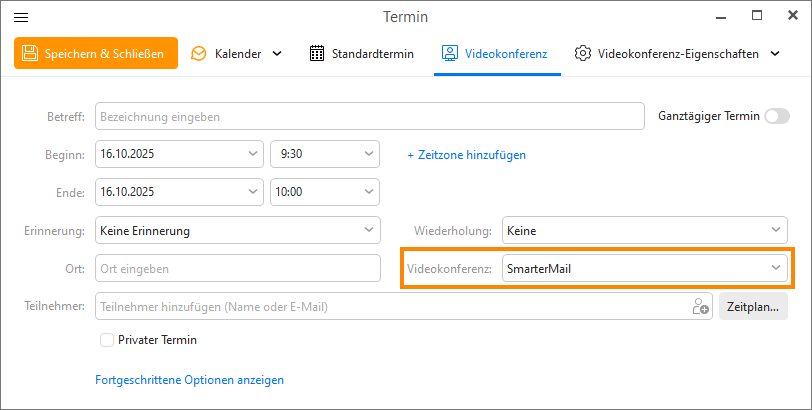Click the Videokonferenz-Eigenschaften gear icon
This screenshot has height=410, width=812.
coord(582,53)
